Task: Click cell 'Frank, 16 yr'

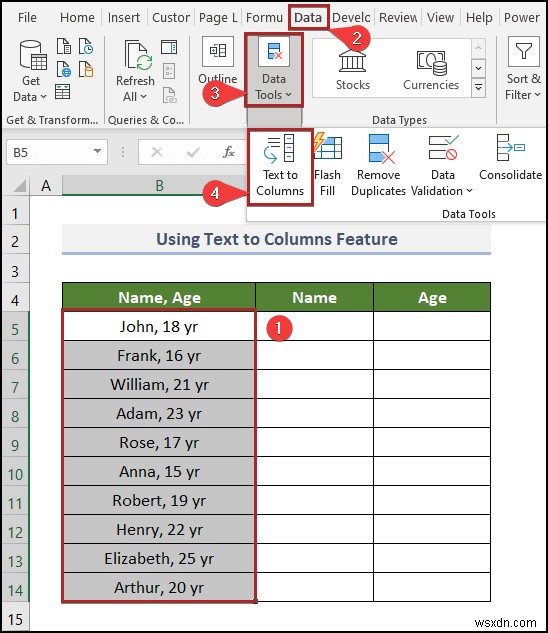Action: click(159, 355)
